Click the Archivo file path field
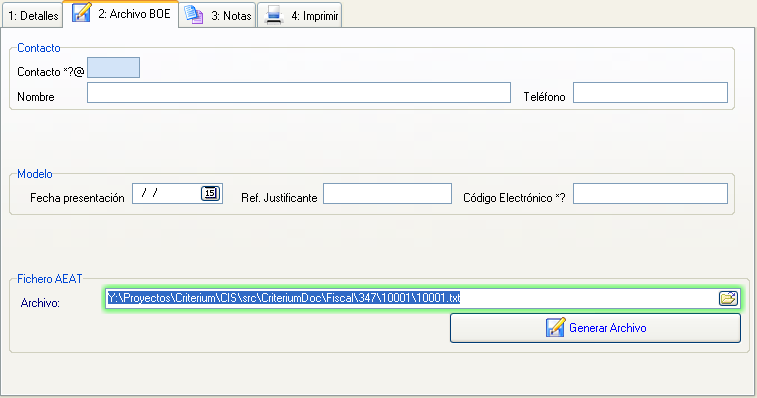 pos(422,298)
